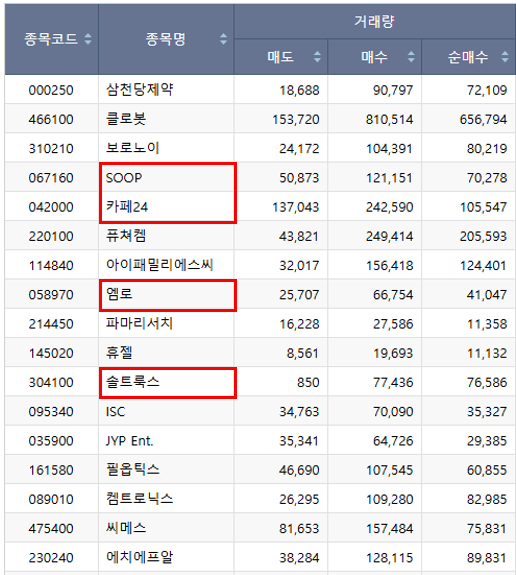Click the 종목코드 header label
Screen dimensions: 516x575
click(x=51, y=39)
